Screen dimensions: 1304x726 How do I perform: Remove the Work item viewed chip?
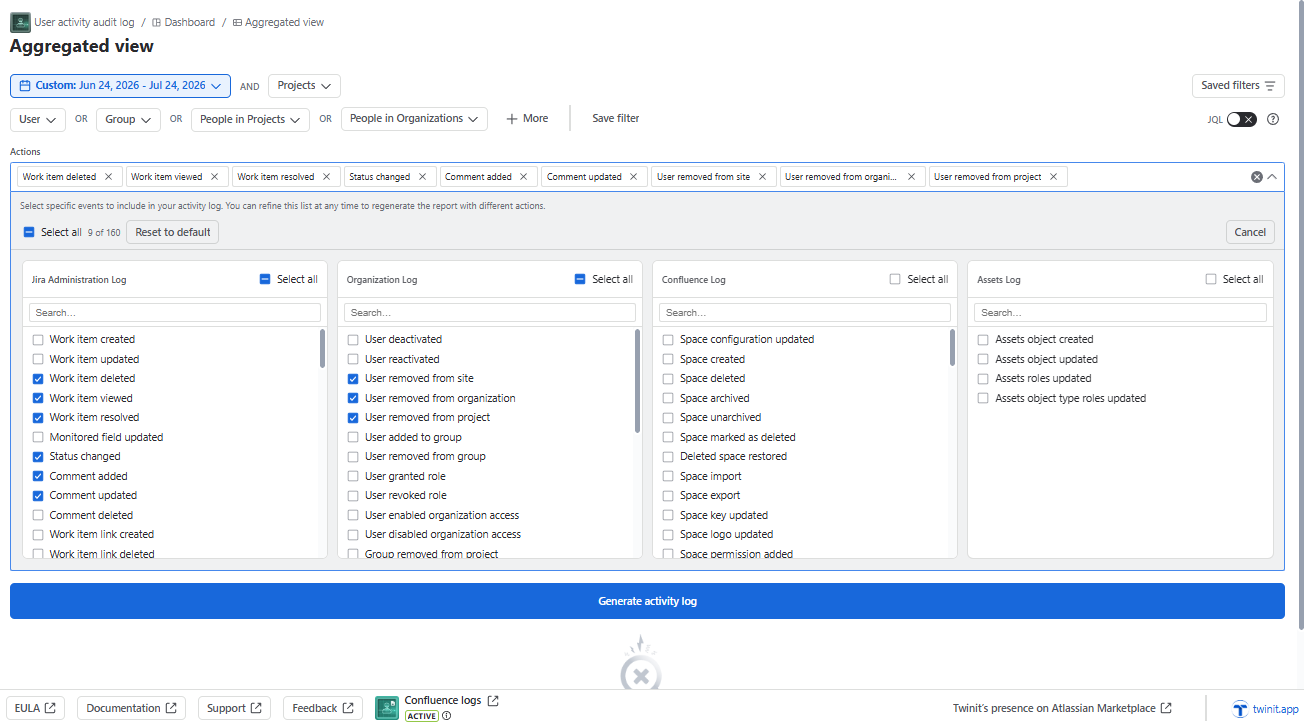click(x=214, y=177)
